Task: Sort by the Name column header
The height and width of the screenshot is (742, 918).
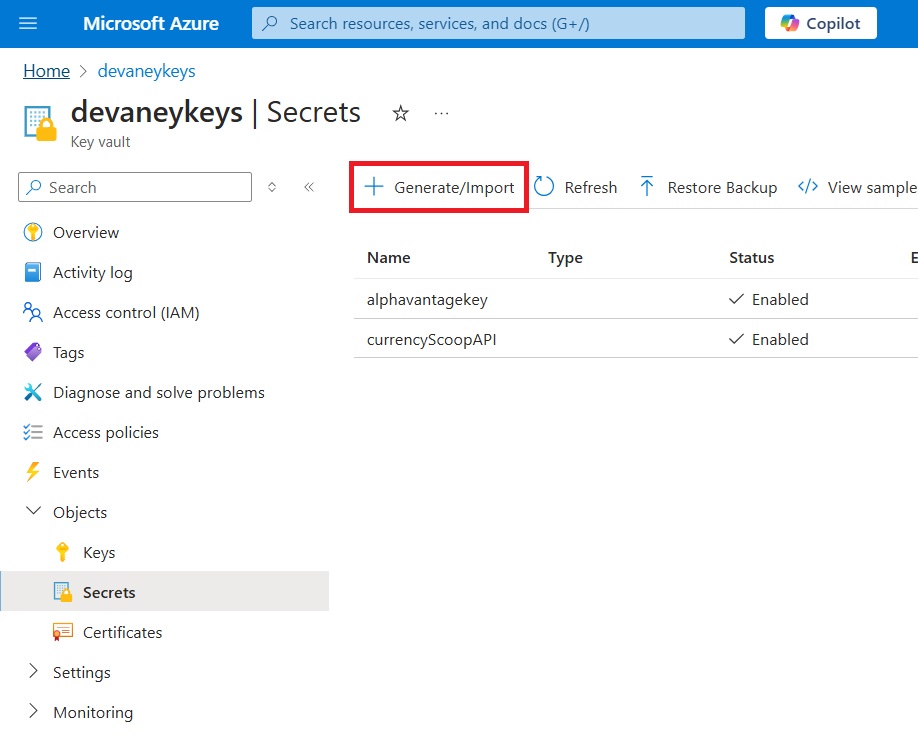Action: 389,258
